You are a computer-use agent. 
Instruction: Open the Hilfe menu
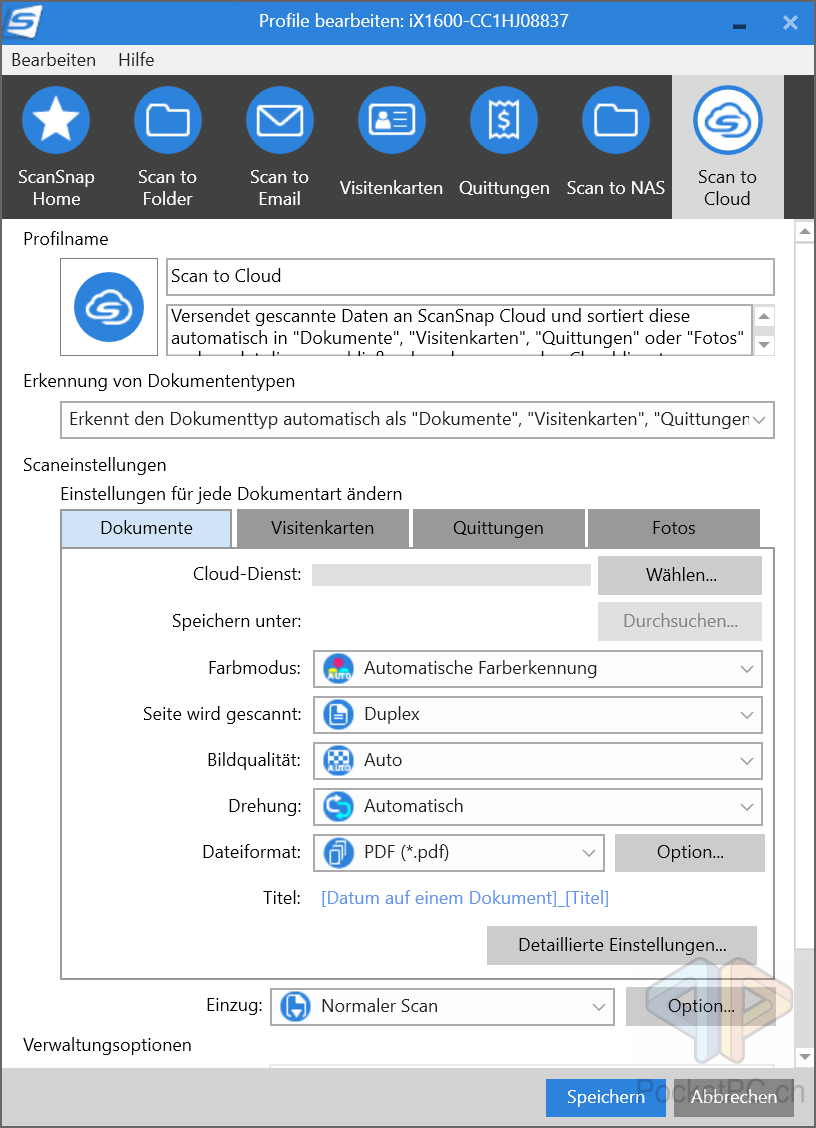pyautogui.click(x=136, y=60)
